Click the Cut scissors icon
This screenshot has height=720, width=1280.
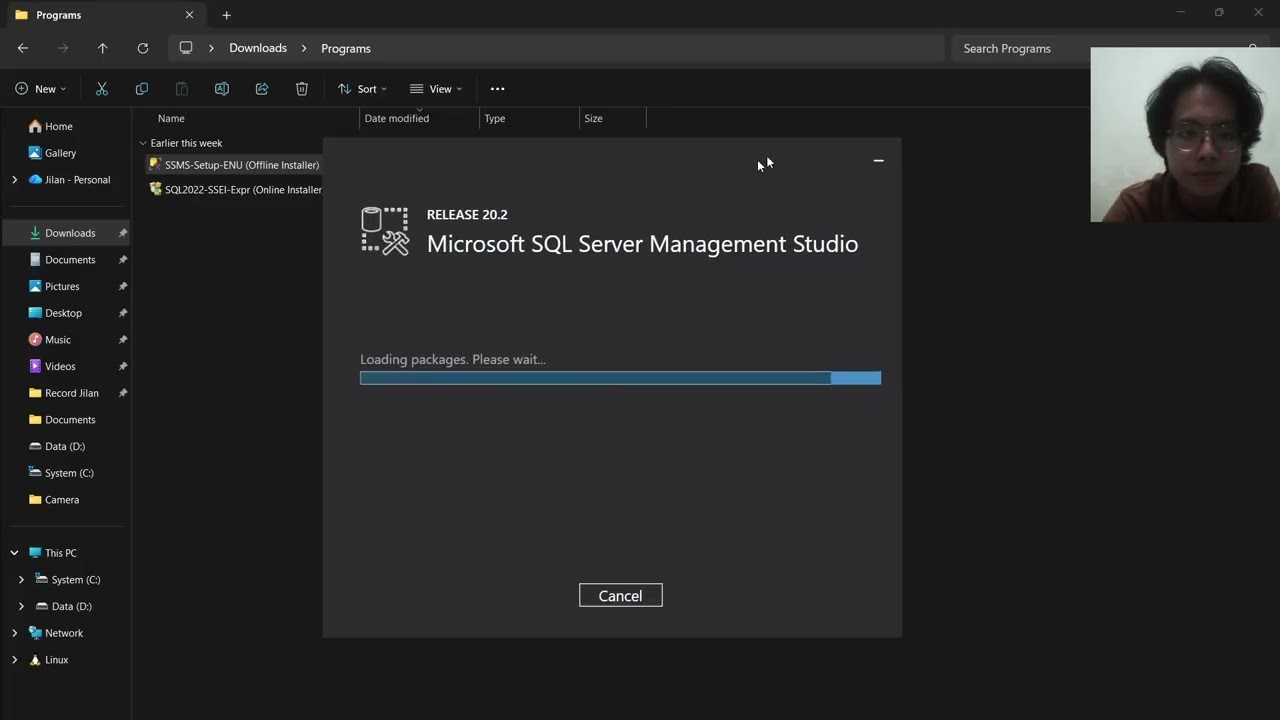[x=102, y=89]
